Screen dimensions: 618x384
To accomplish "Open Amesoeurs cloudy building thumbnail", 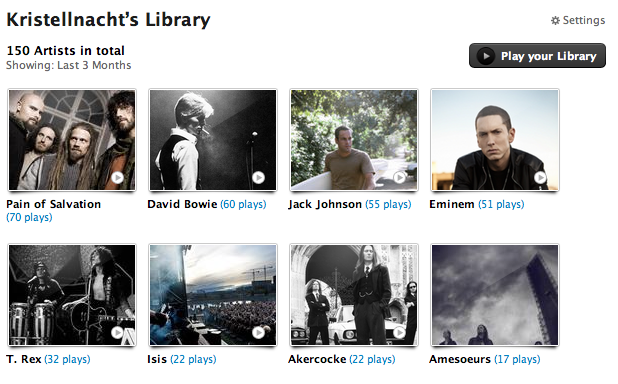I will point(495,295).
